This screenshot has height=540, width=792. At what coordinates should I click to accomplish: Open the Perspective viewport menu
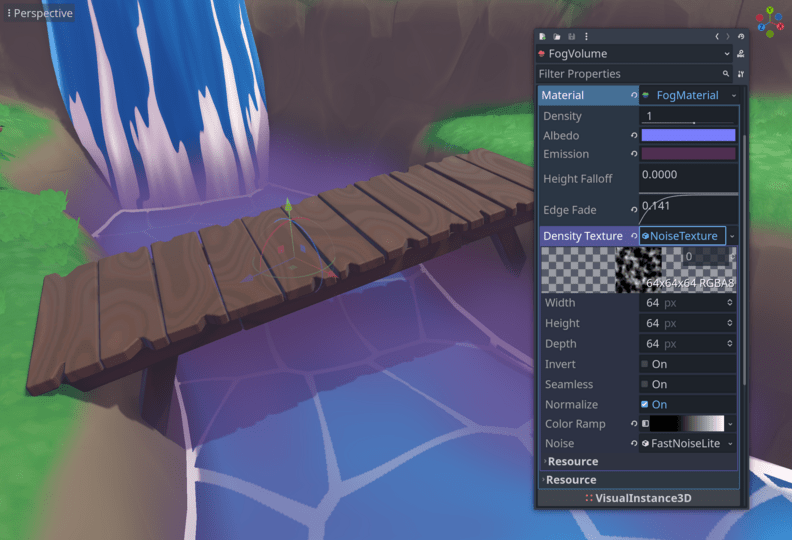[40, 14]
